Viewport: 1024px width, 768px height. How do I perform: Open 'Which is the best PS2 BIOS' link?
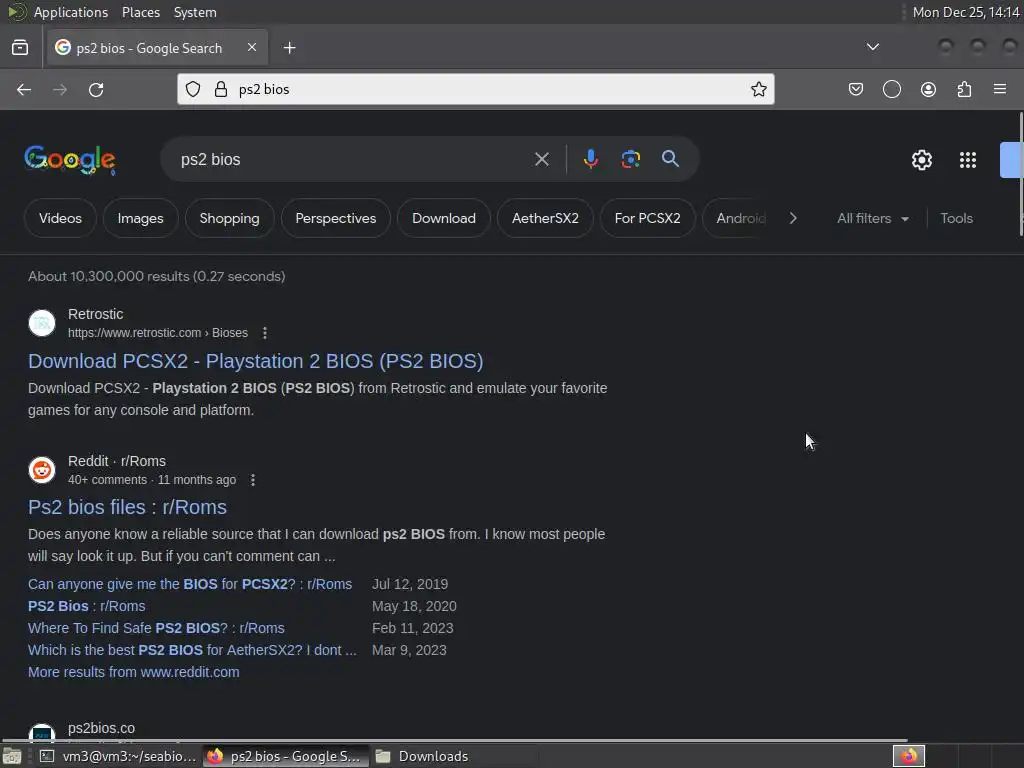pyautogui.click(x=192, y=650)
